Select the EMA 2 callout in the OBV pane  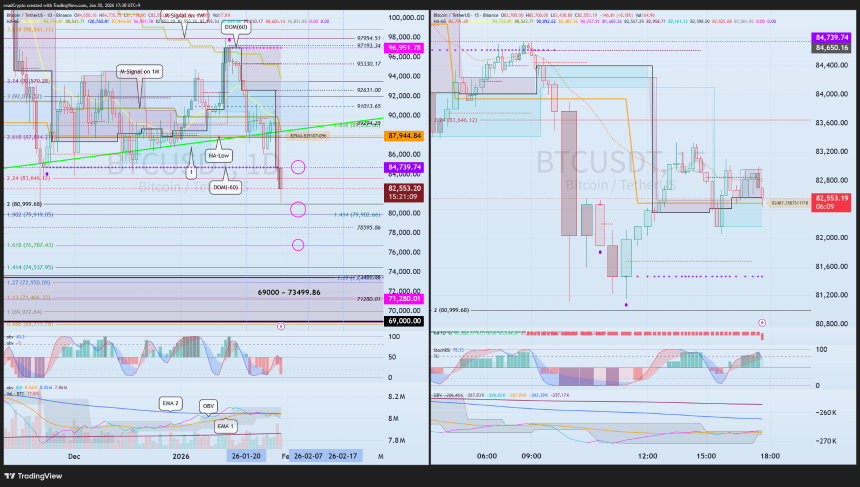tap(170, 403)
